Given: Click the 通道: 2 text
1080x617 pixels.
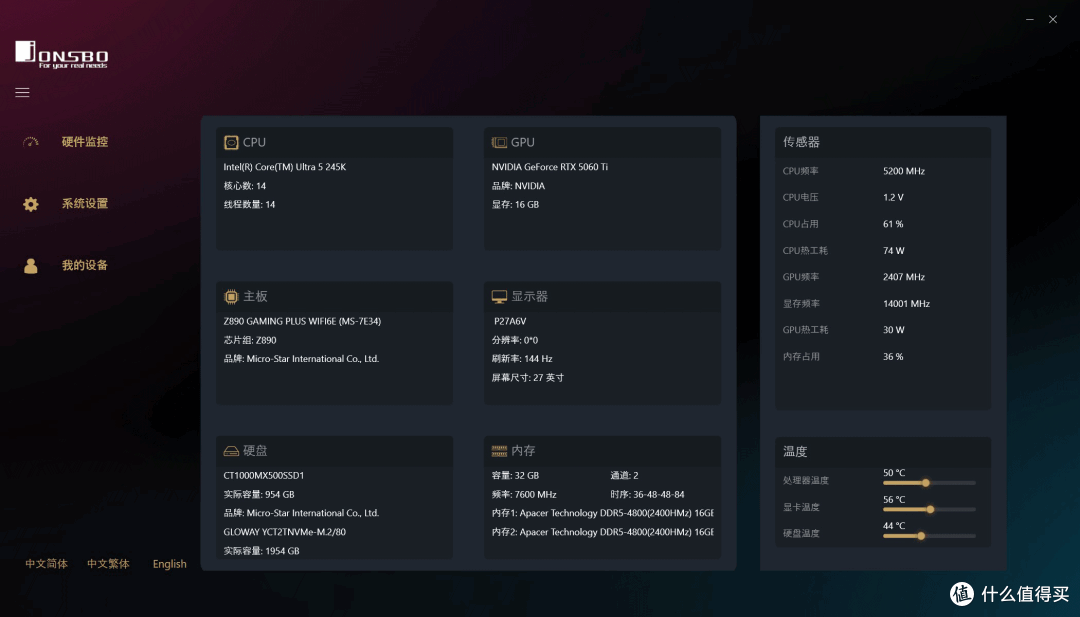Looking at the screenshot, I should (624, 476).
